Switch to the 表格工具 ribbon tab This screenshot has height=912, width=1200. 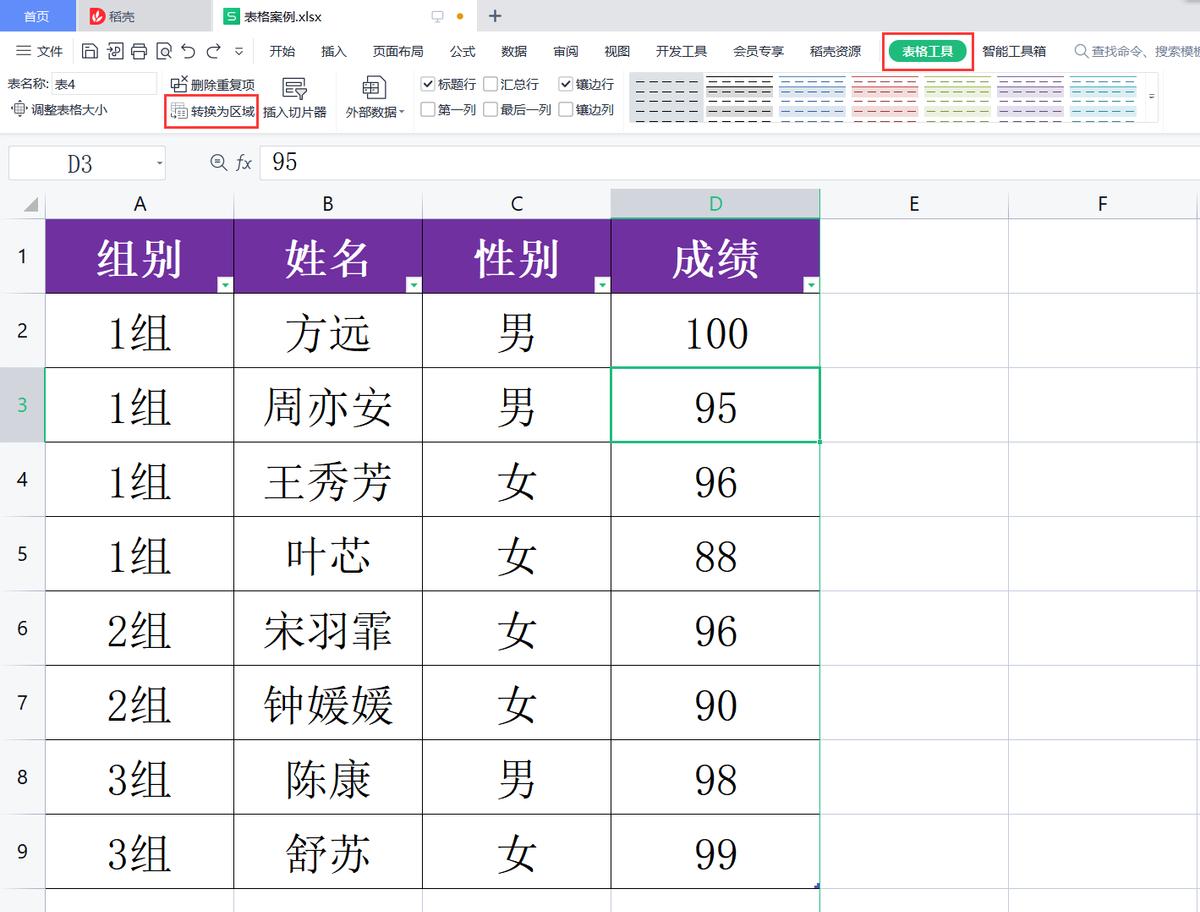pyautogui.click(x=928, y=50)
